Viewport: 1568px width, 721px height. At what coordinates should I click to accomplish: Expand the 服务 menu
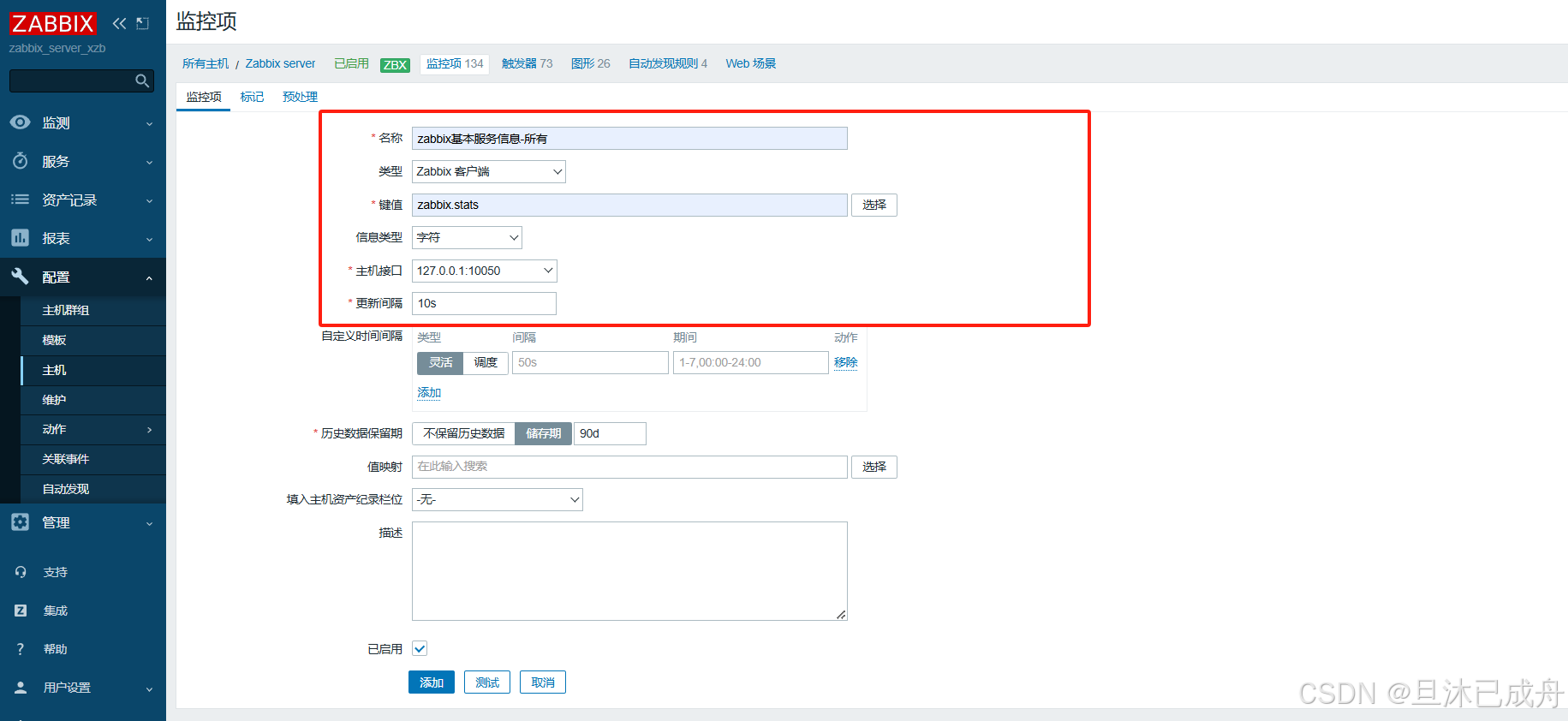pyautogui.click(x=149, y=162)
